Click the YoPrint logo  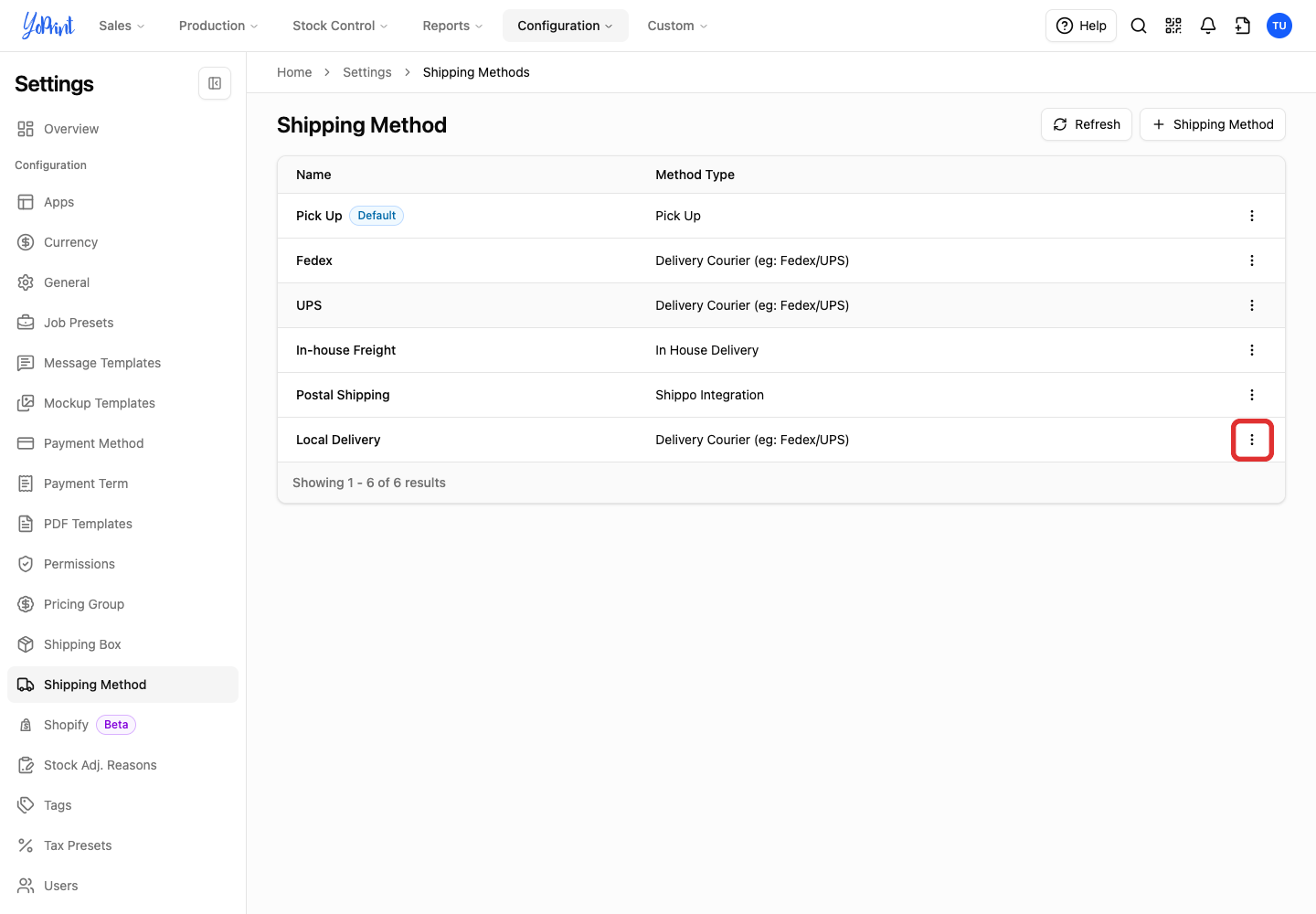coord(48,26)
